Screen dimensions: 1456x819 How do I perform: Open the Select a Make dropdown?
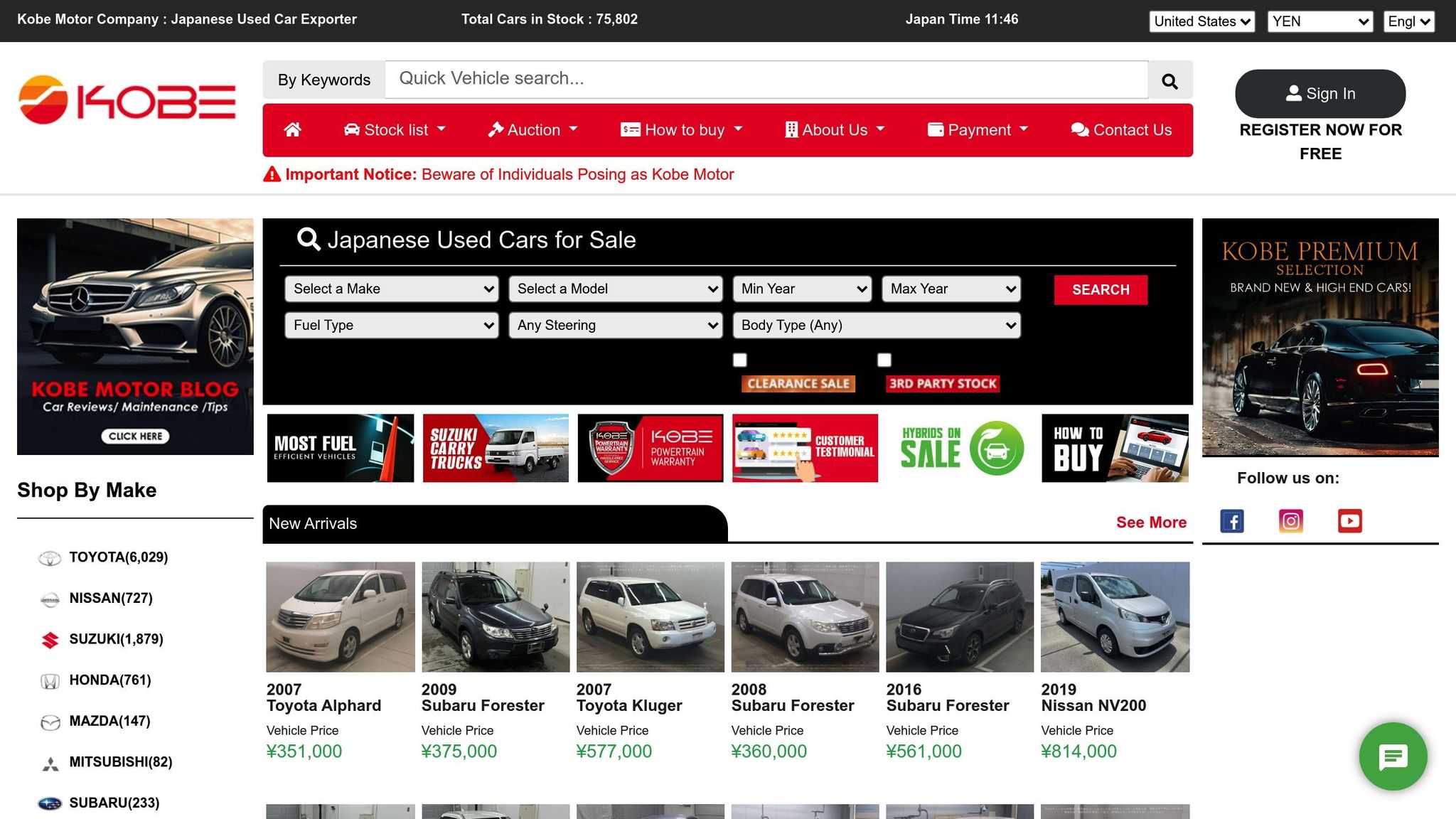[392, 289]
